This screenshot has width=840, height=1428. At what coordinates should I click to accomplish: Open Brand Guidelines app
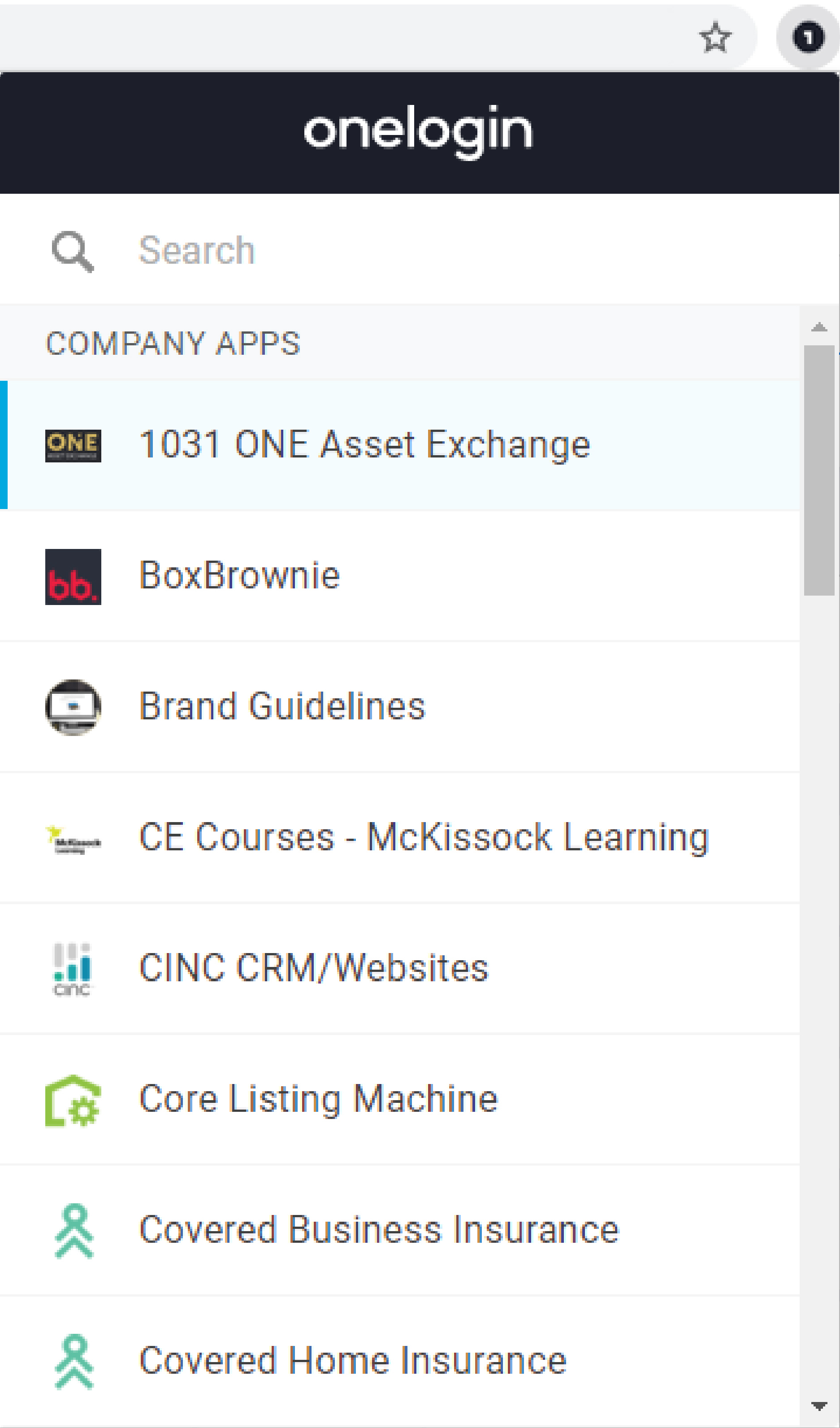coord(400,707)
